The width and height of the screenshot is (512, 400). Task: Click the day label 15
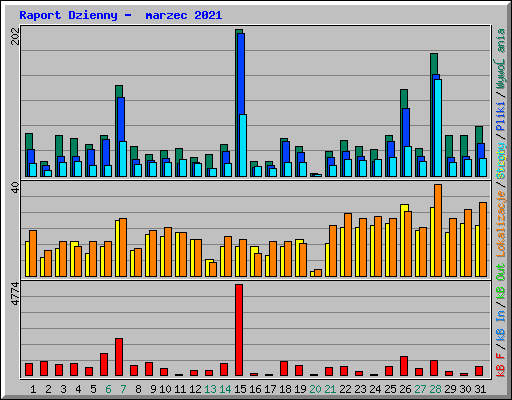[x=240, y=389]
